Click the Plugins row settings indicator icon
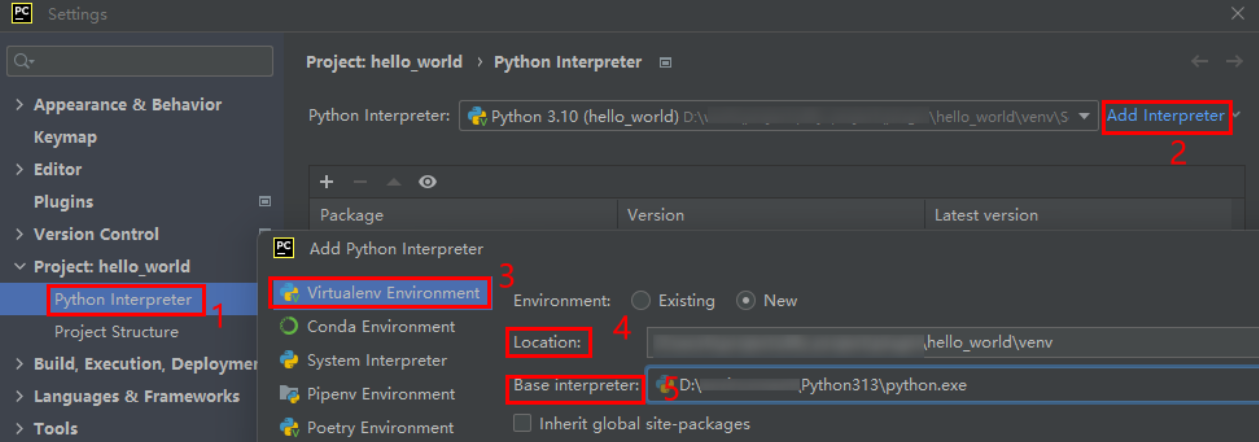 [x=265, y=202]
